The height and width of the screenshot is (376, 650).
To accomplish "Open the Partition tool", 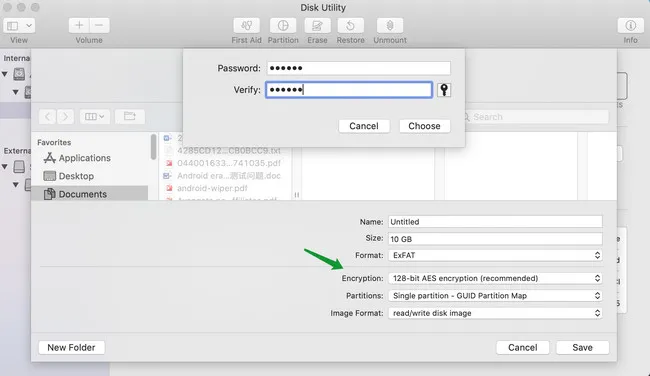I will 283,26.
